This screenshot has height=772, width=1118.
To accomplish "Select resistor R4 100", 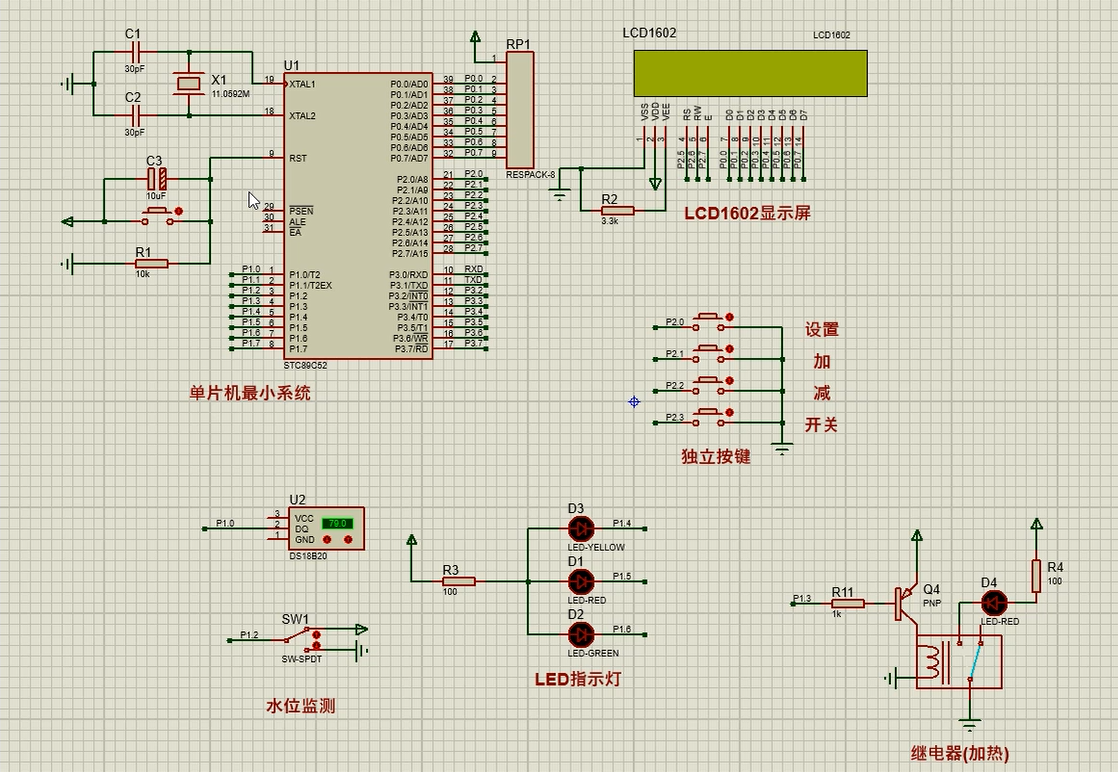I will coord(1036,576).
